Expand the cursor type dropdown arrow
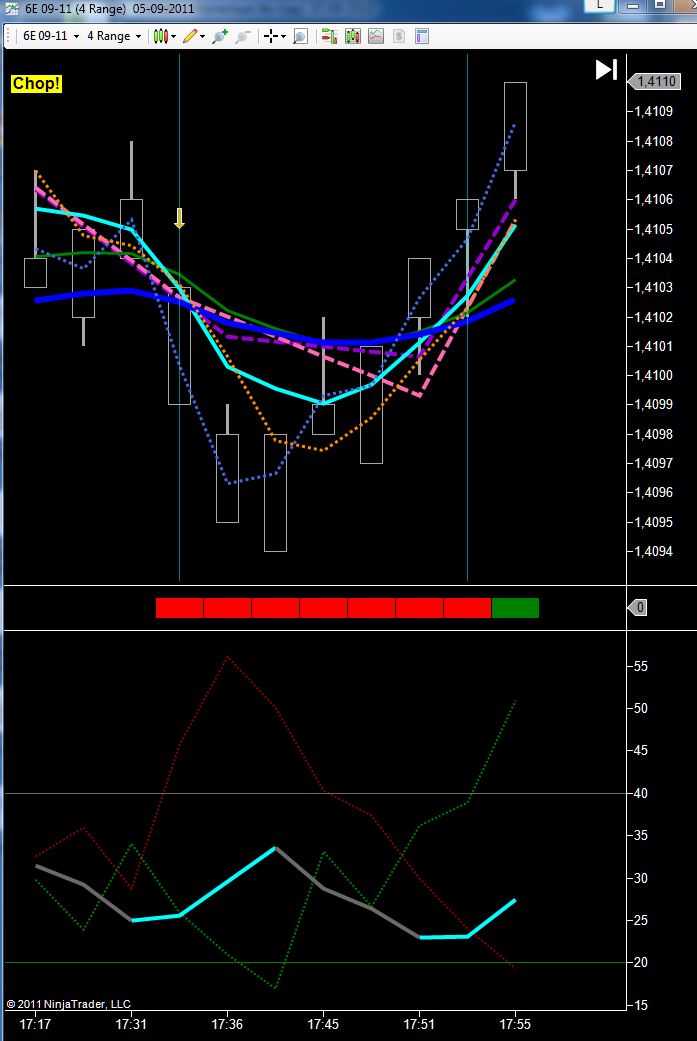 pos(283,37)
